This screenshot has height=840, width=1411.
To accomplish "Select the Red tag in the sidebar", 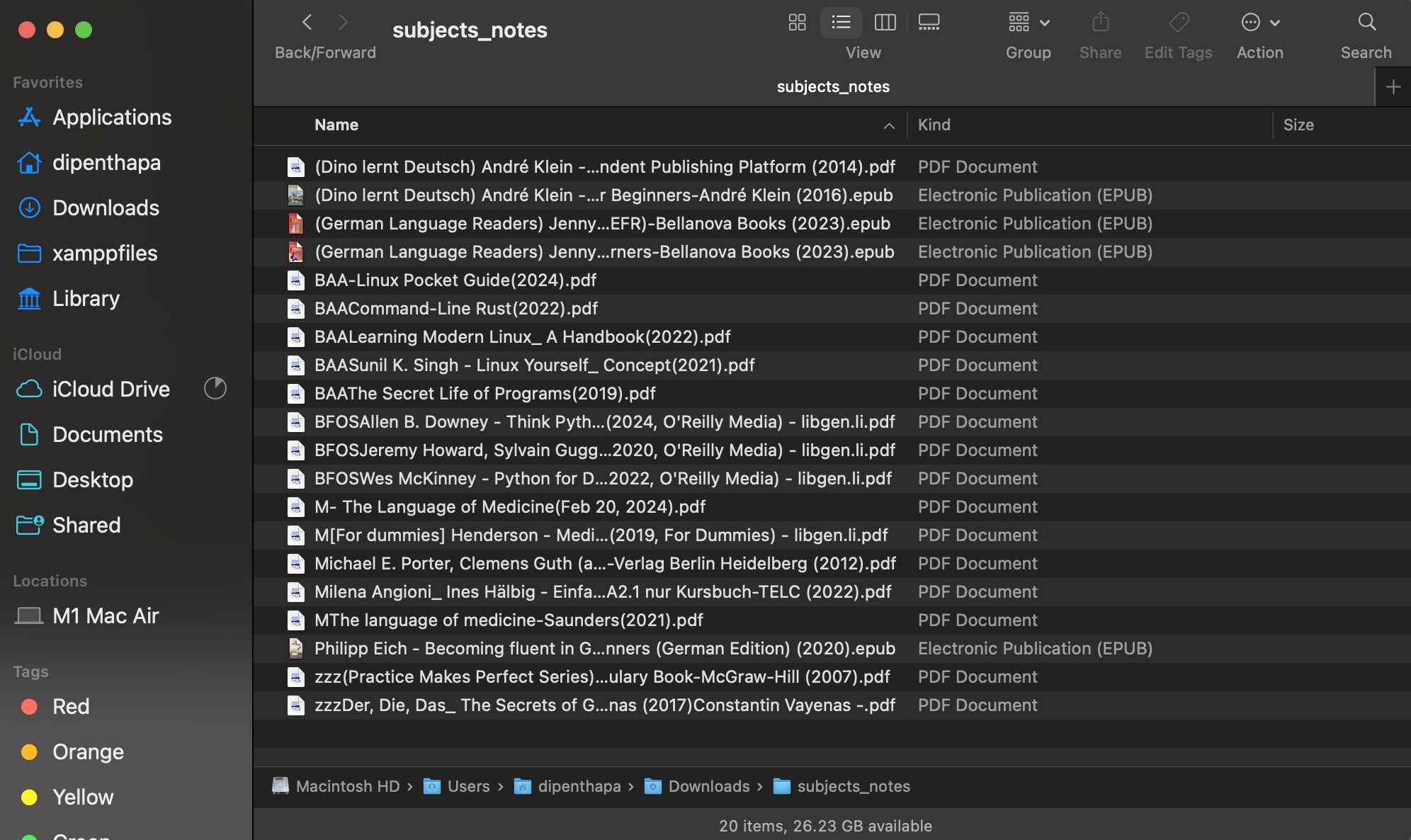I will point(71,706).
